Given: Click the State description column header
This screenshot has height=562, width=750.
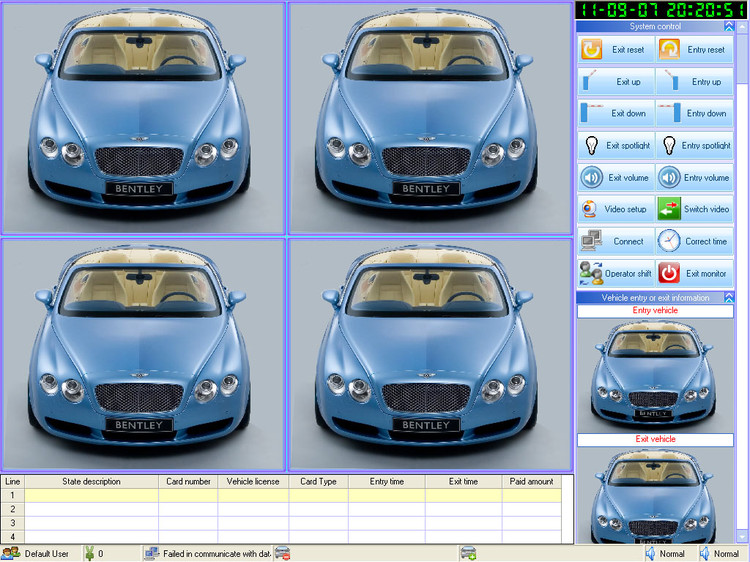Looking at the screenshot, I should coord(91,482).
